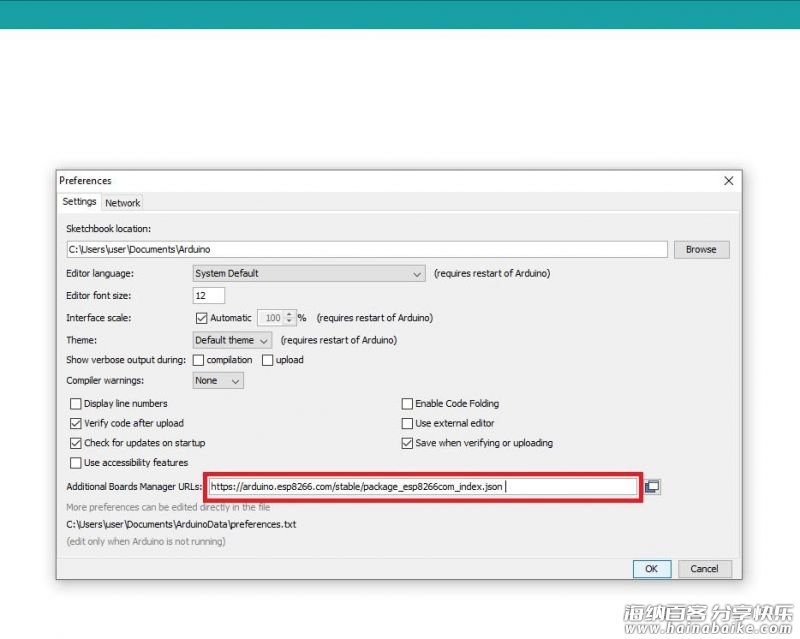Enable verbose output during upload
This screenshot has width=800, height=639.
267,360
